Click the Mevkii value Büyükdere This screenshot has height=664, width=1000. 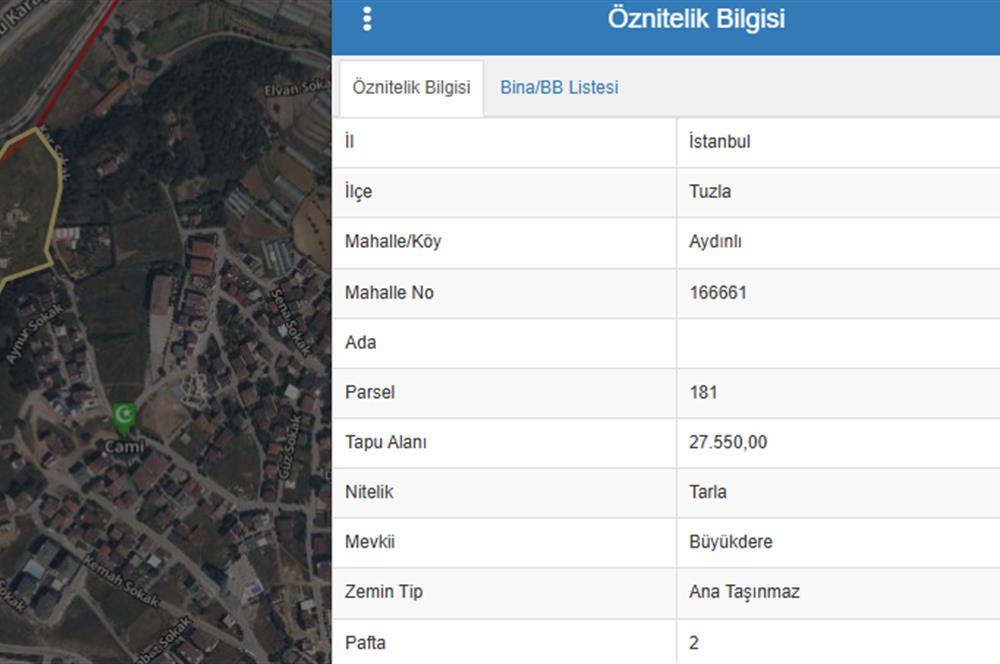(731, 542)
